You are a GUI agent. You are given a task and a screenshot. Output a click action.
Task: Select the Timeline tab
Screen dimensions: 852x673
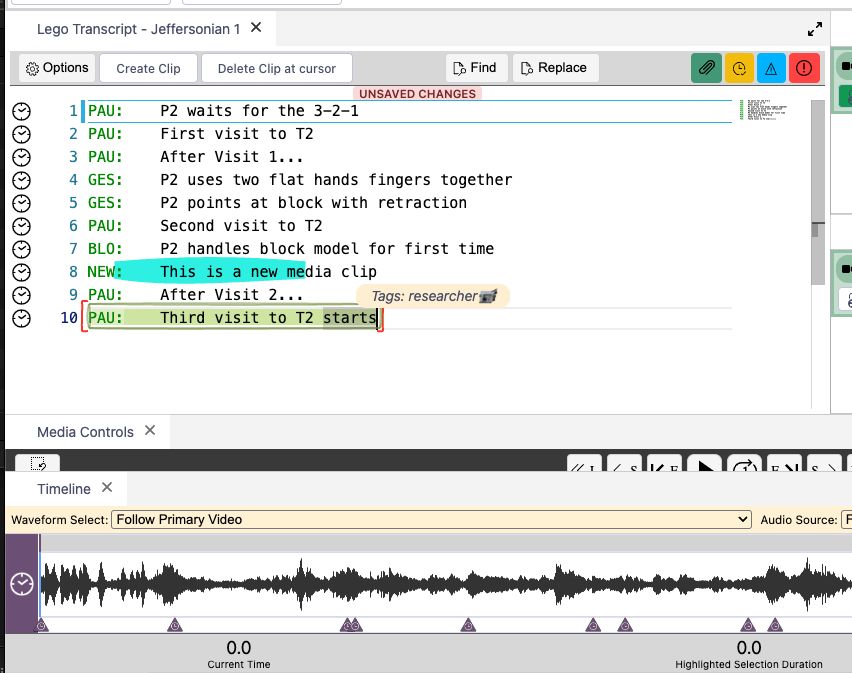(64, 489)
